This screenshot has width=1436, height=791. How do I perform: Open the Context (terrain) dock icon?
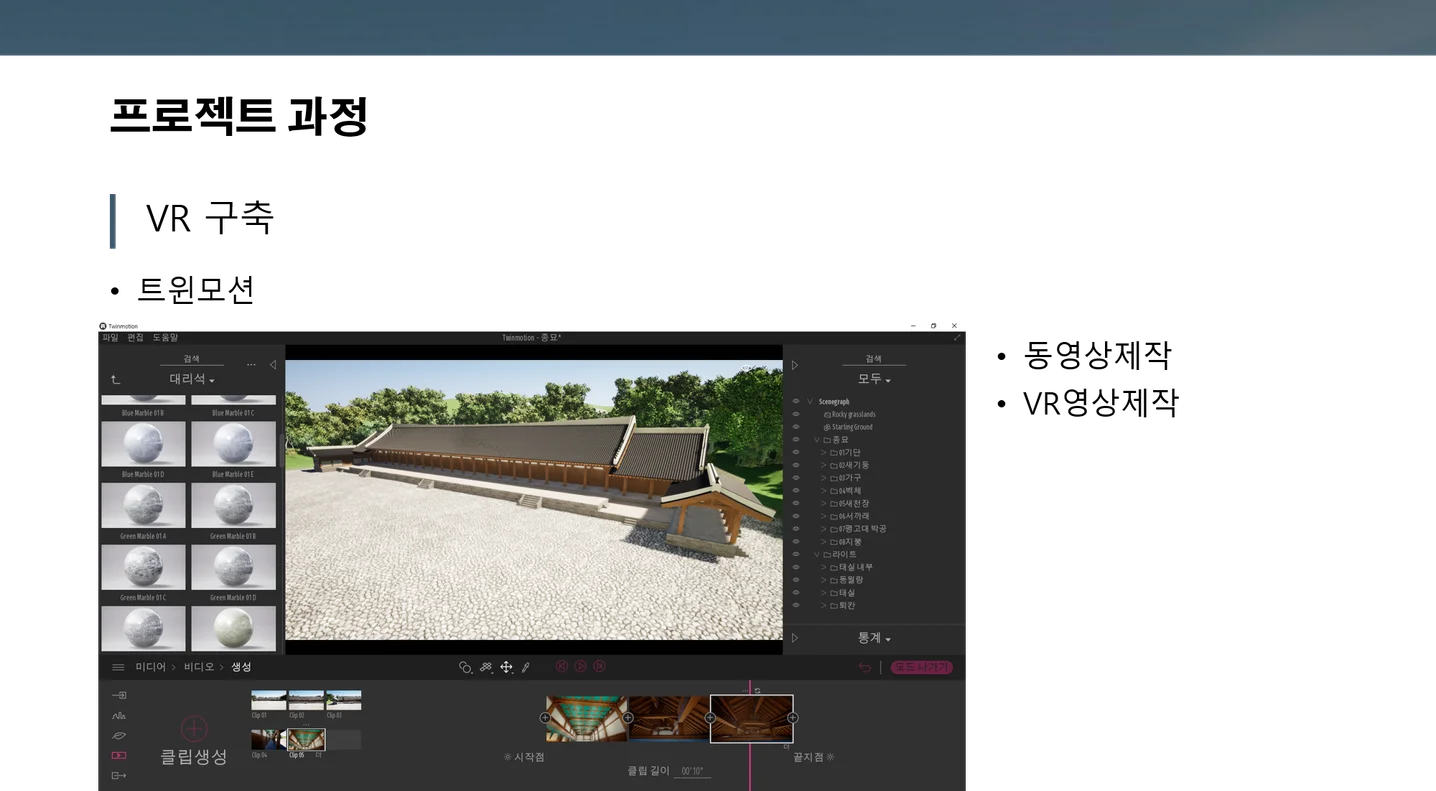pos(119,716)
